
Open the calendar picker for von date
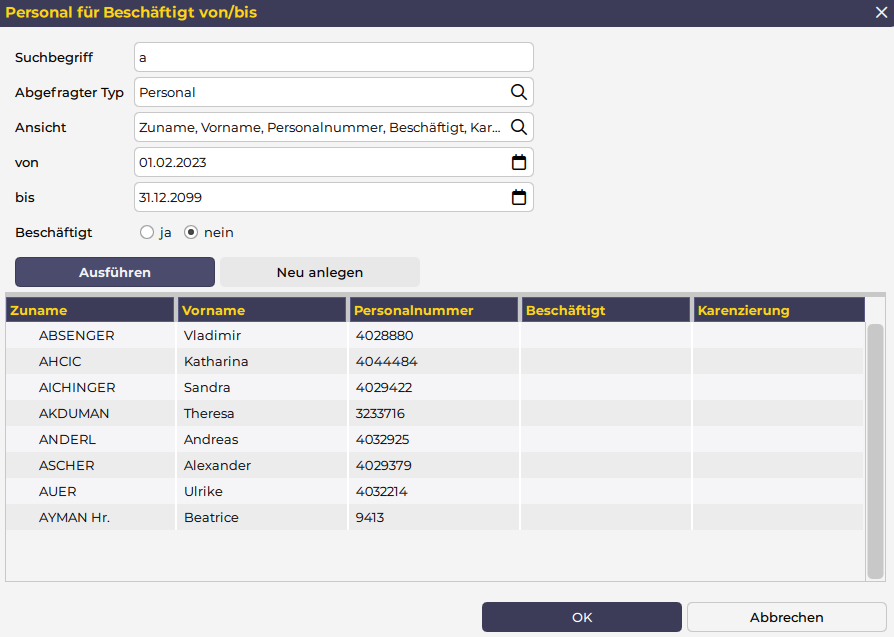[518, 162]
